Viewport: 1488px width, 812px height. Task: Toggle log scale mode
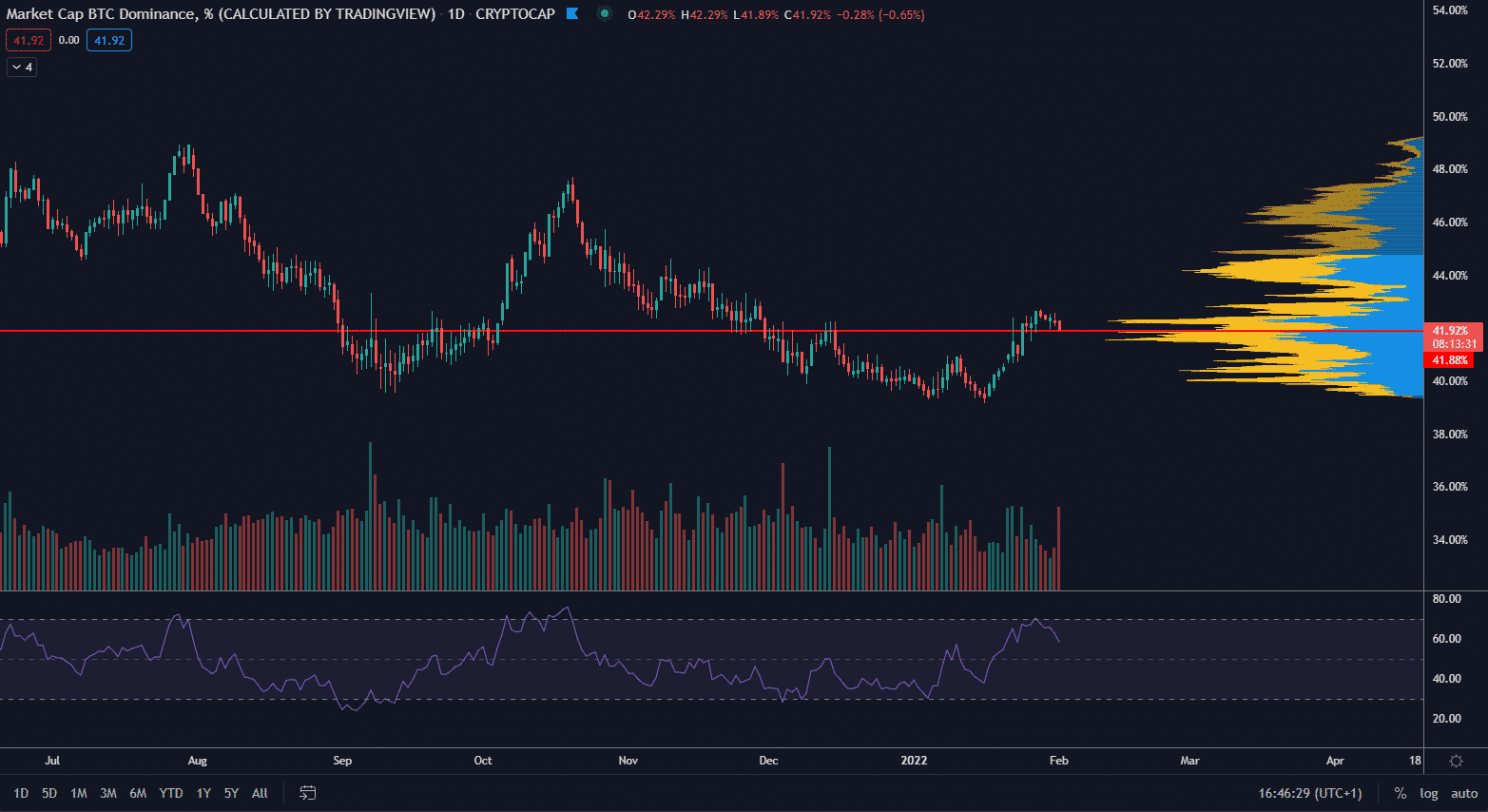1428,793
